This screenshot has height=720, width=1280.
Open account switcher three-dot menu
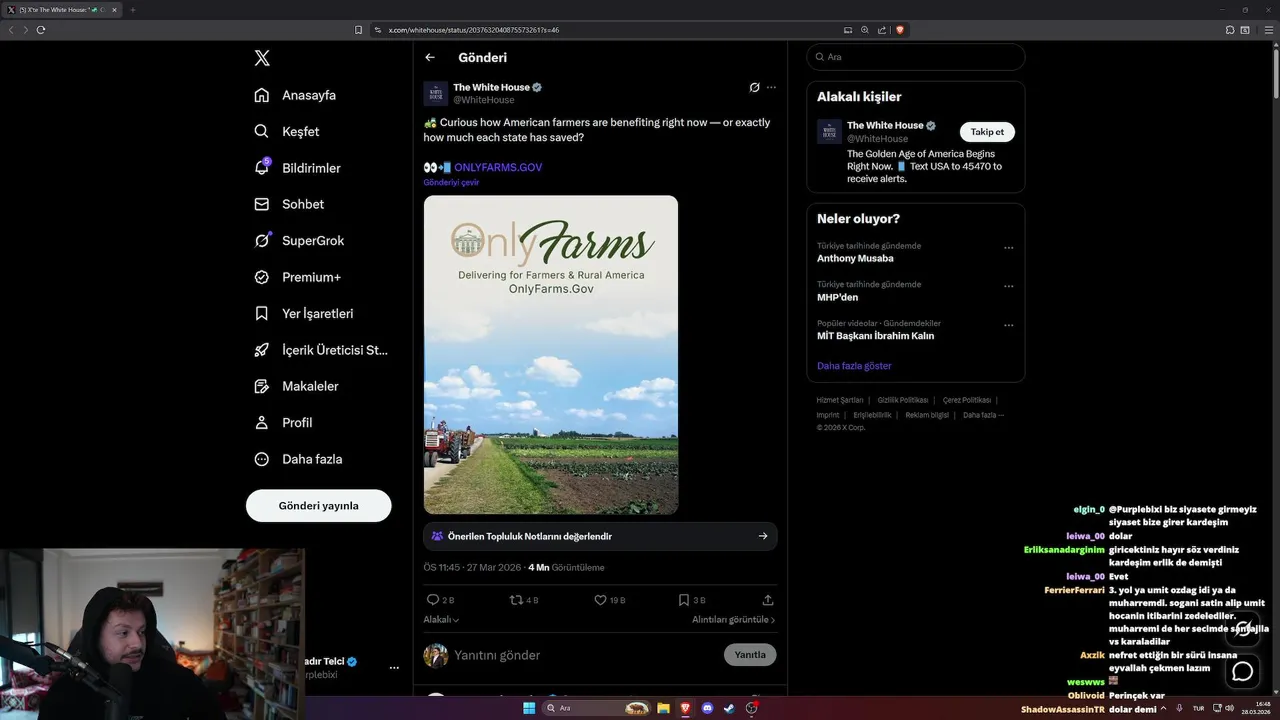tap(394, 667)
